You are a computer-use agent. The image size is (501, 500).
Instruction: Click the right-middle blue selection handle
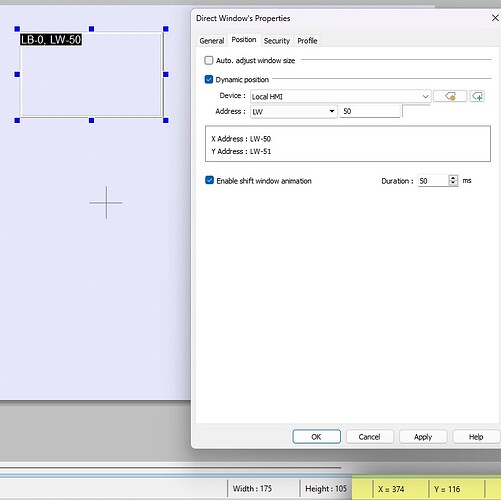point(166,74)
